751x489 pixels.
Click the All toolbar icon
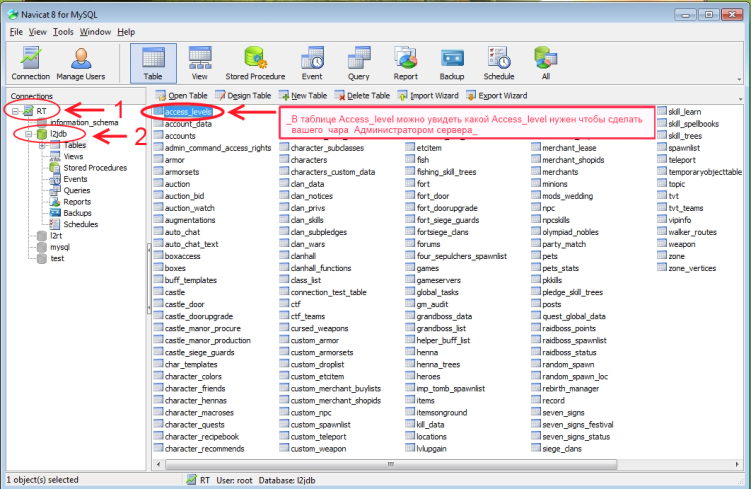click(546, 63)
